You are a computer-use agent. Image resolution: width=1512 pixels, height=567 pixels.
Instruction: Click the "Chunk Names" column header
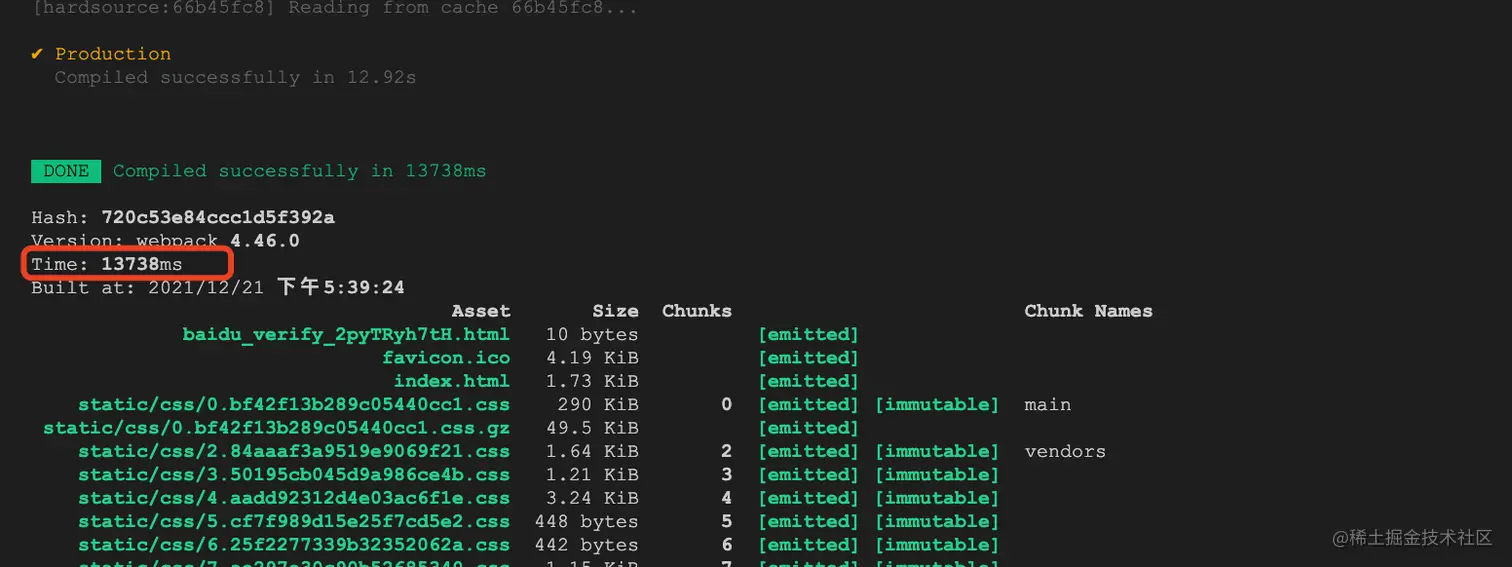tap(1088, 311)
